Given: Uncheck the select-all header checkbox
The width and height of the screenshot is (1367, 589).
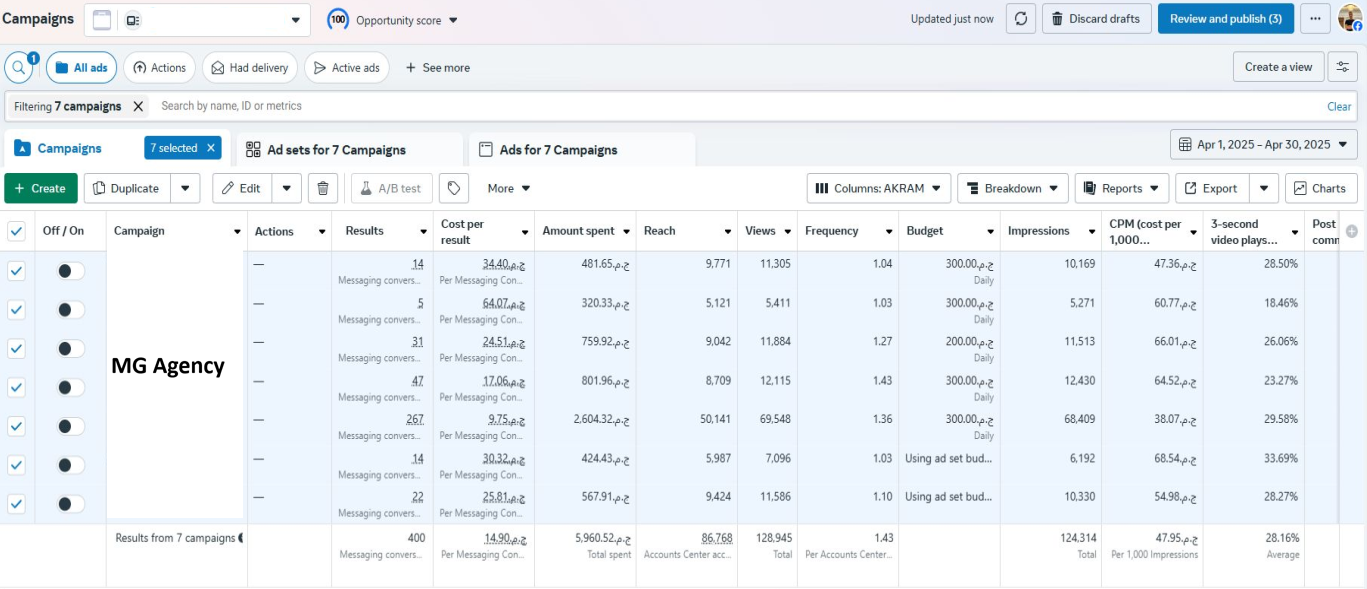Looking at the screenshot, I should [16, 231].
